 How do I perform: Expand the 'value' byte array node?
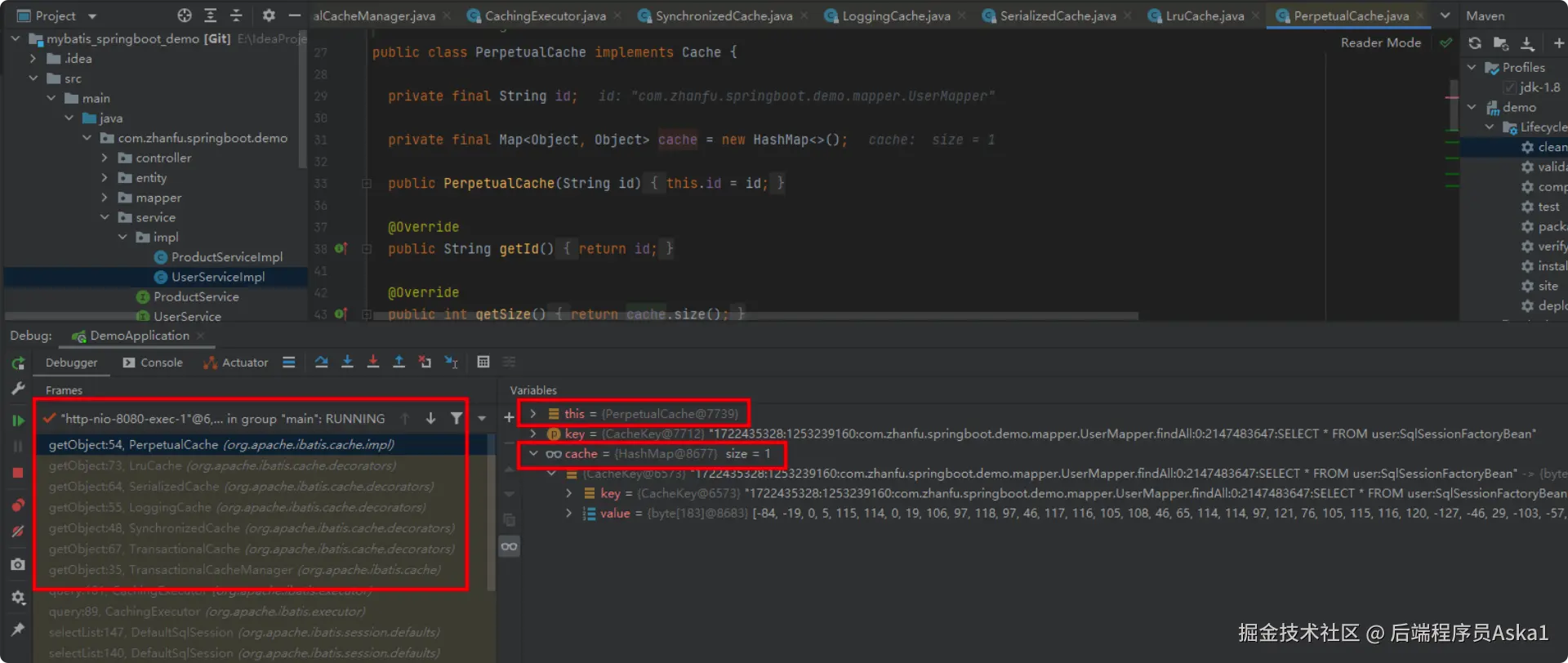pos(569,513)
